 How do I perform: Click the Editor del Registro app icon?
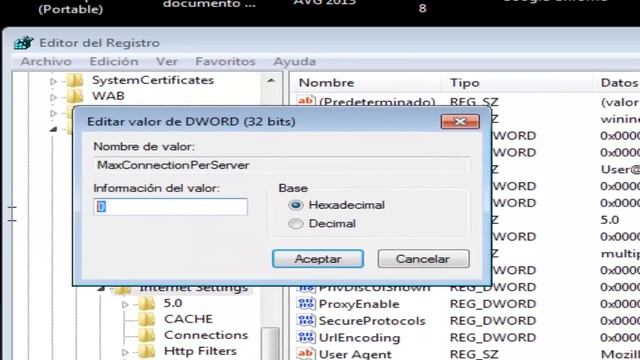click(23, 42)
